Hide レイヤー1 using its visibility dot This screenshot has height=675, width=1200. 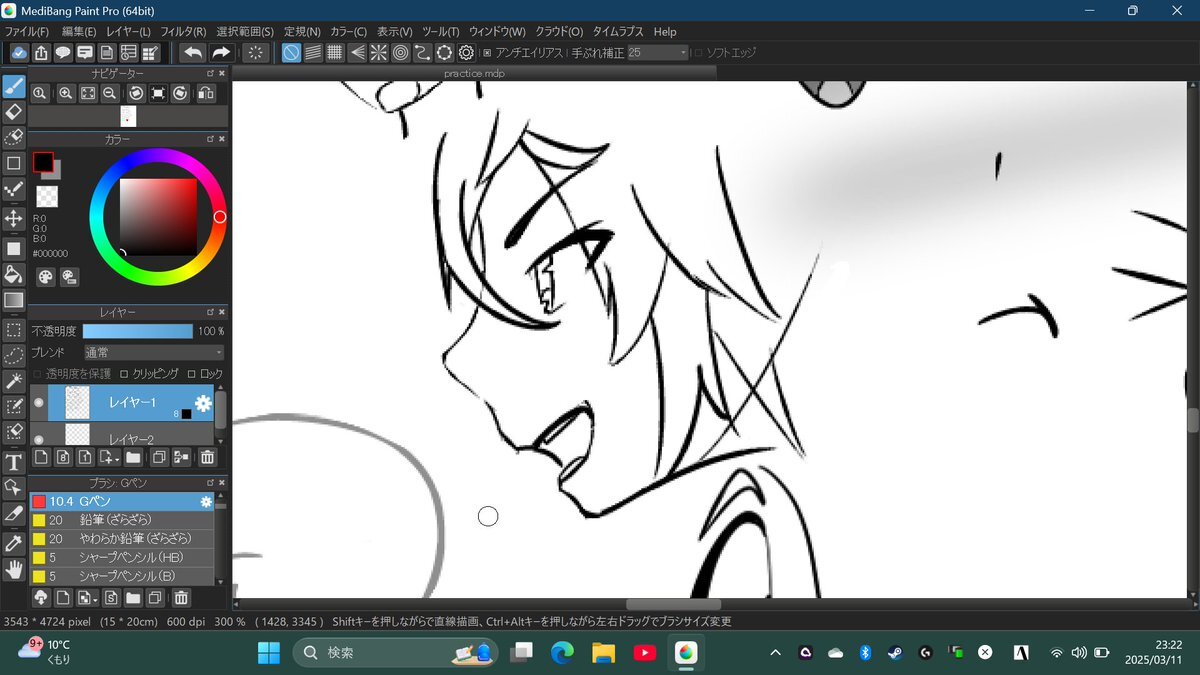[x=39, y=403]
